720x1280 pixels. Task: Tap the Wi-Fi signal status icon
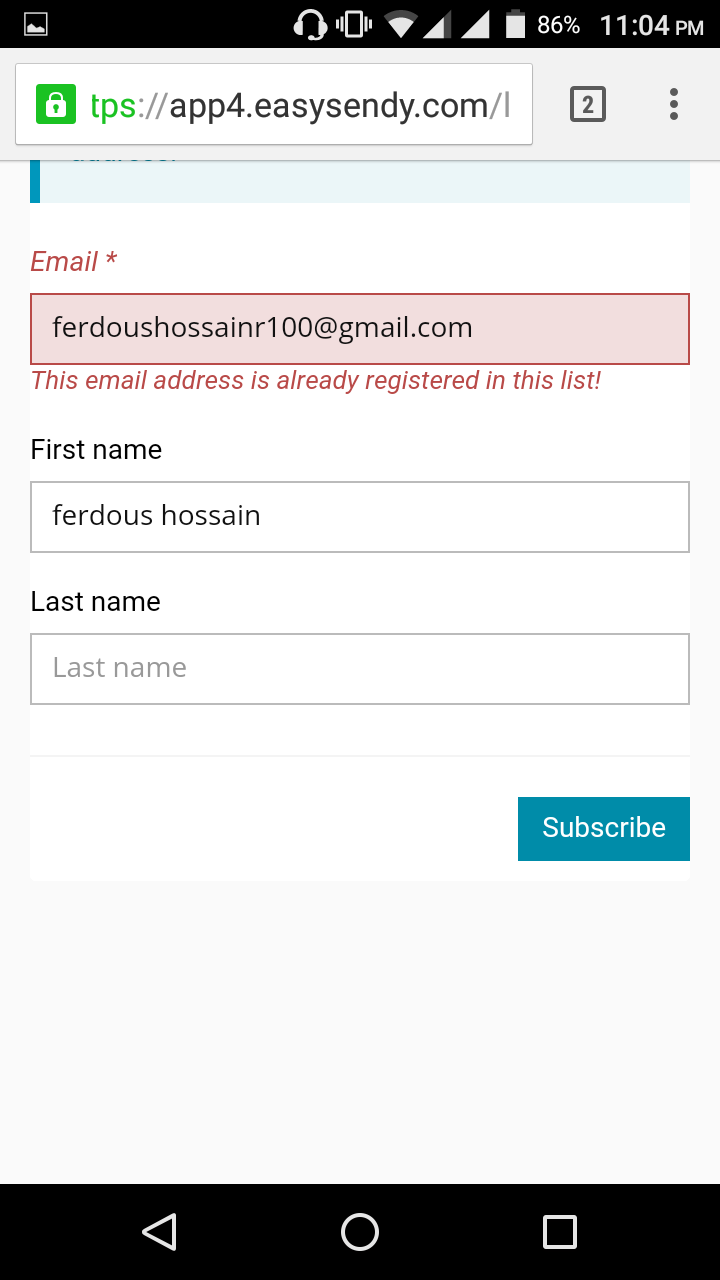(x=401, y=25)
